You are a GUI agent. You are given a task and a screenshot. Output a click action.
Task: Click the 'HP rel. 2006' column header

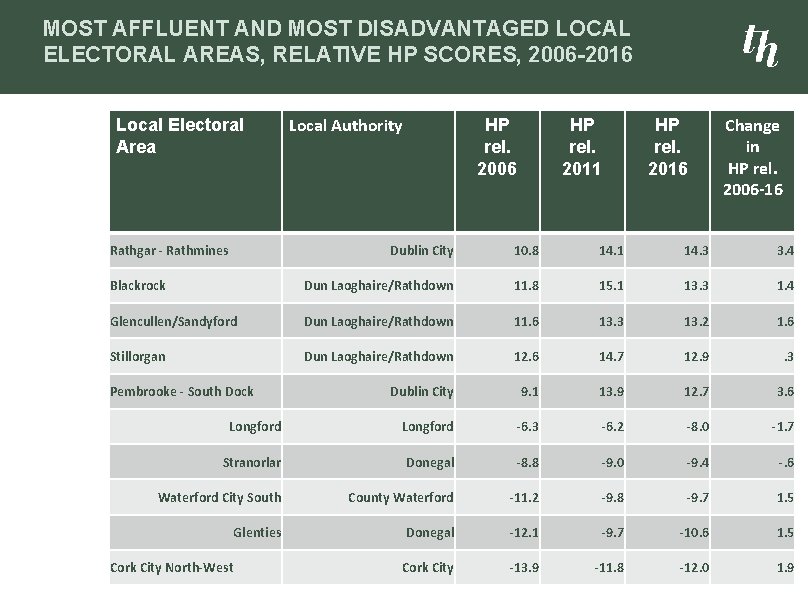(x=497, y=171)
